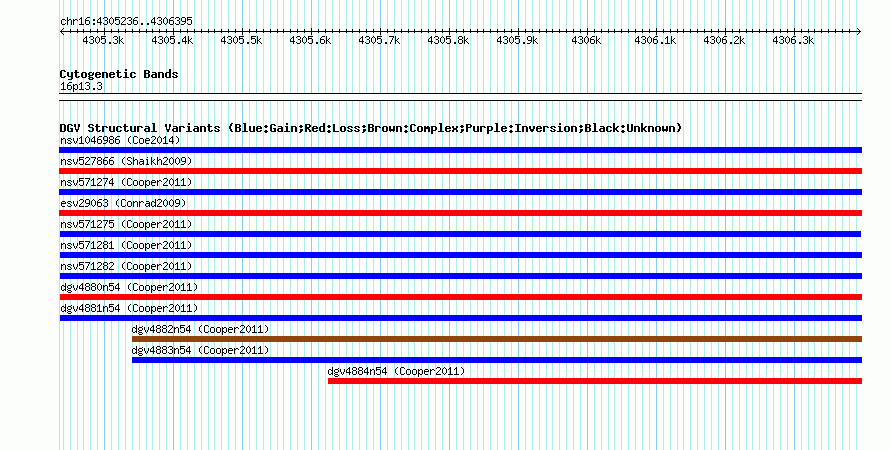Click the ruler's right end arrow
Screen dimensions: 890x450
point(859,32)
